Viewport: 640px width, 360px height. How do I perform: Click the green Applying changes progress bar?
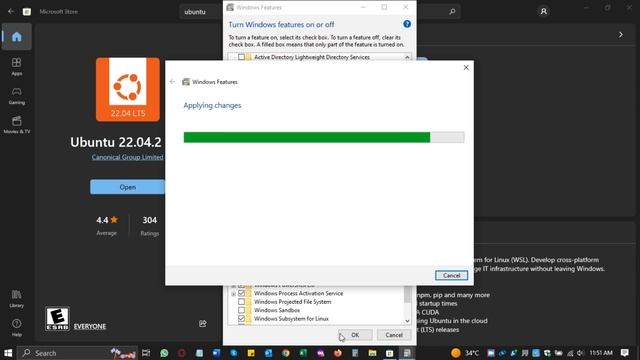point(324,137)
